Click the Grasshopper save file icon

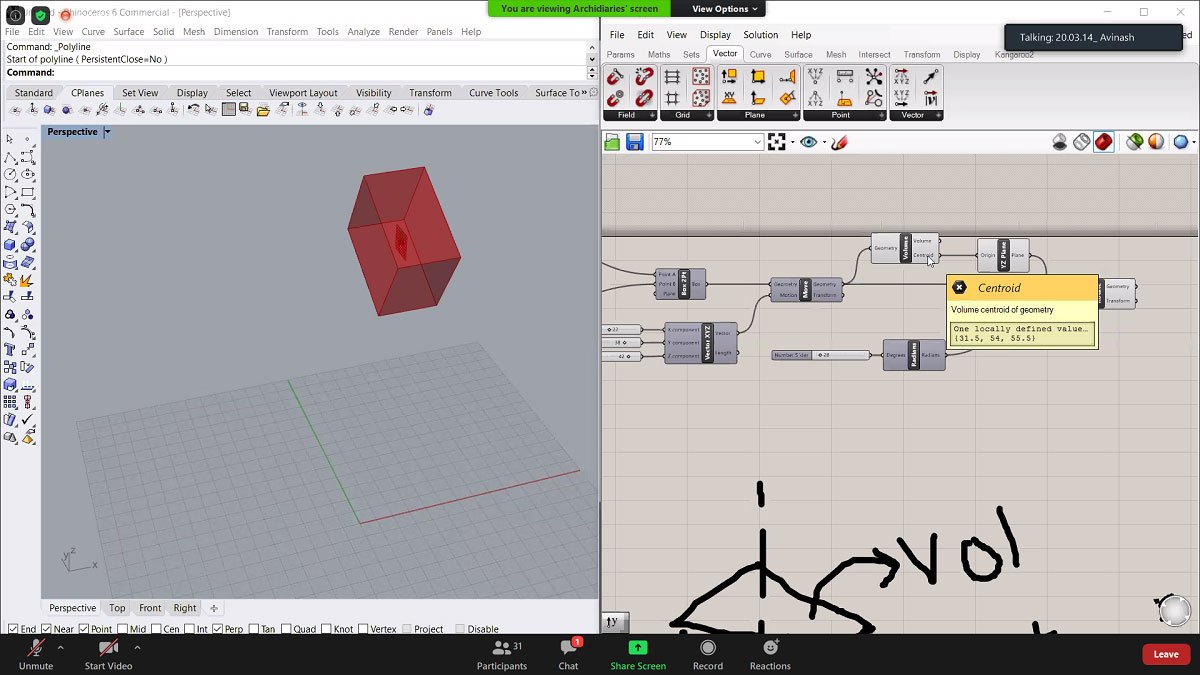coord(634,142)
